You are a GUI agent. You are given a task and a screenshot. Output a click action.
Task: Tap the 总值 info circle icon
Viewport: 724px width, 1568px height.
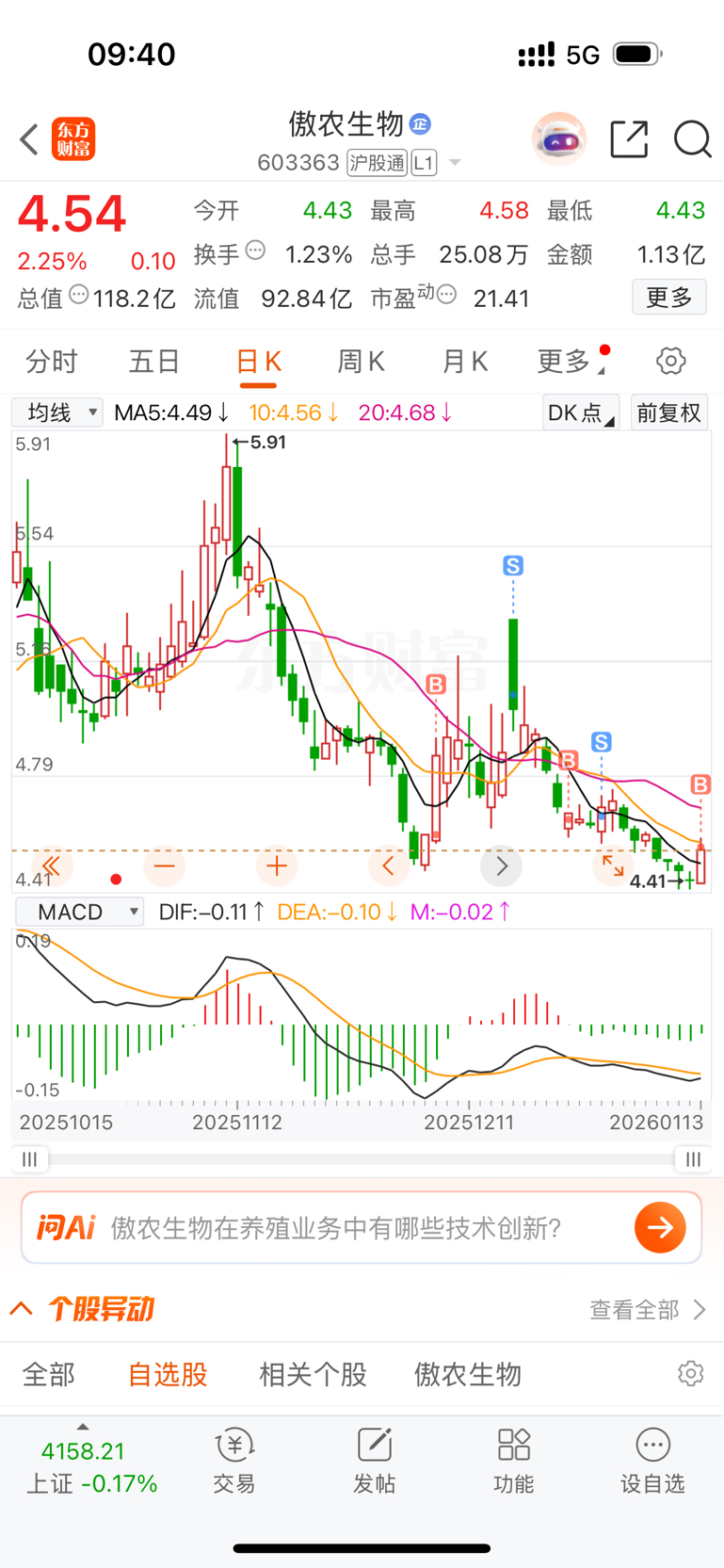(79, 295)
